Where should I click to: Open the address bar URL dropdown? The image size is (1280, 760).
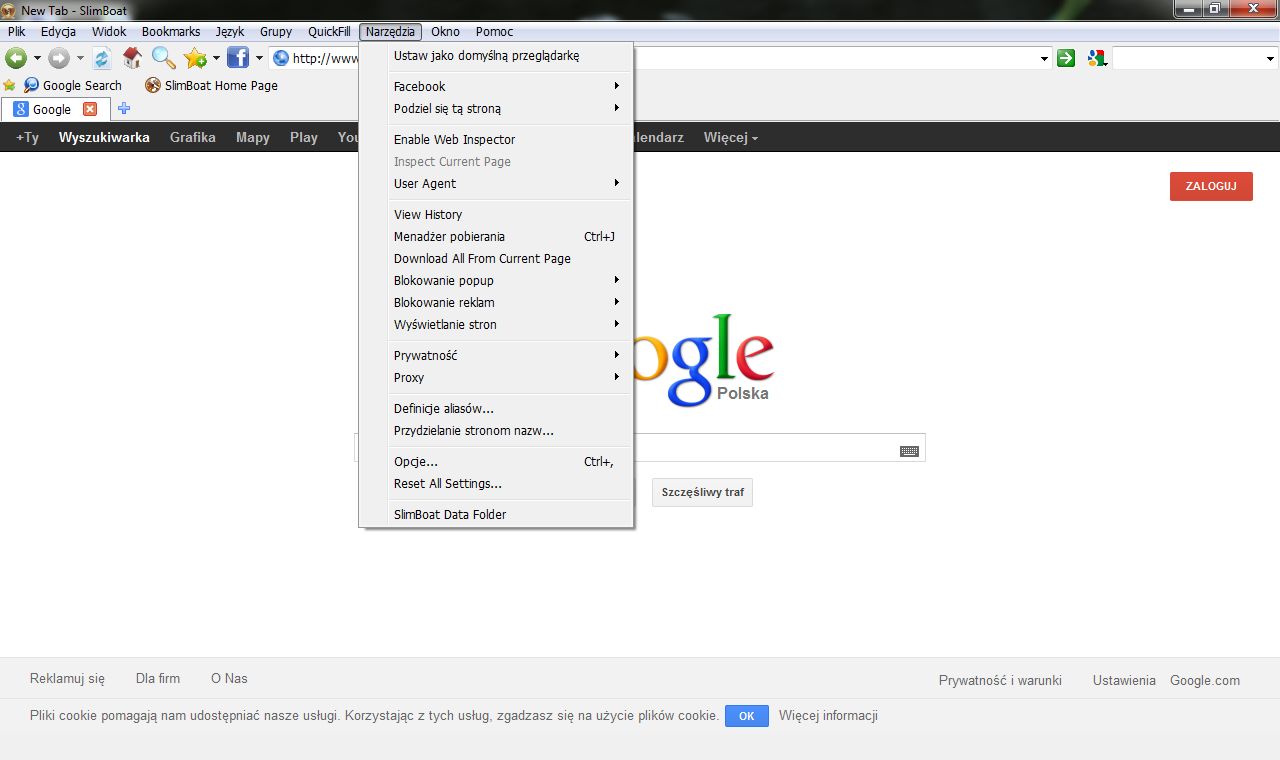click(1044, 59)
